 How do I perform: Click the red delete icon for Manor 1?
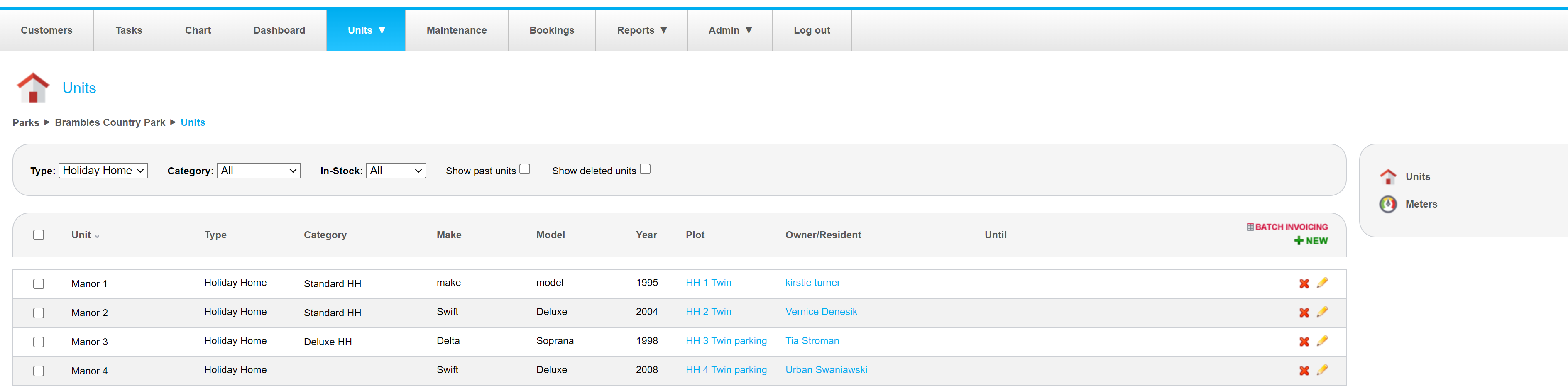coord(1303,284)
